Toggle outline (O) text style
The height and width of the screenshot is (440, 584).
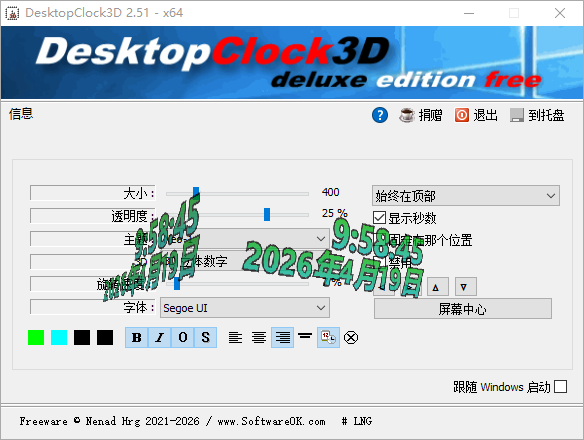pyautogui.click(x=182, y=338)
